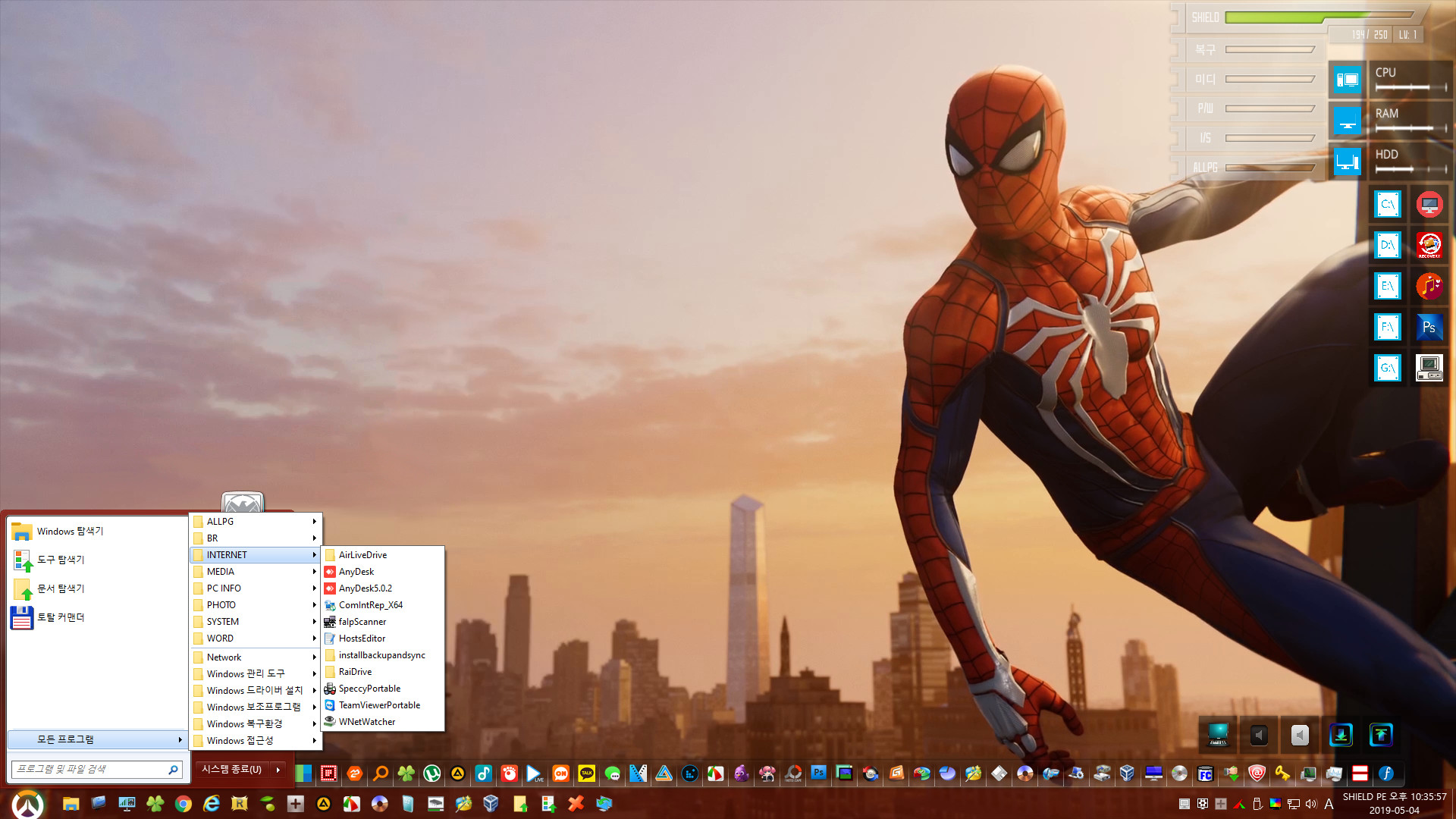Open the orange magnifier search icon

(x=381, y=773)
